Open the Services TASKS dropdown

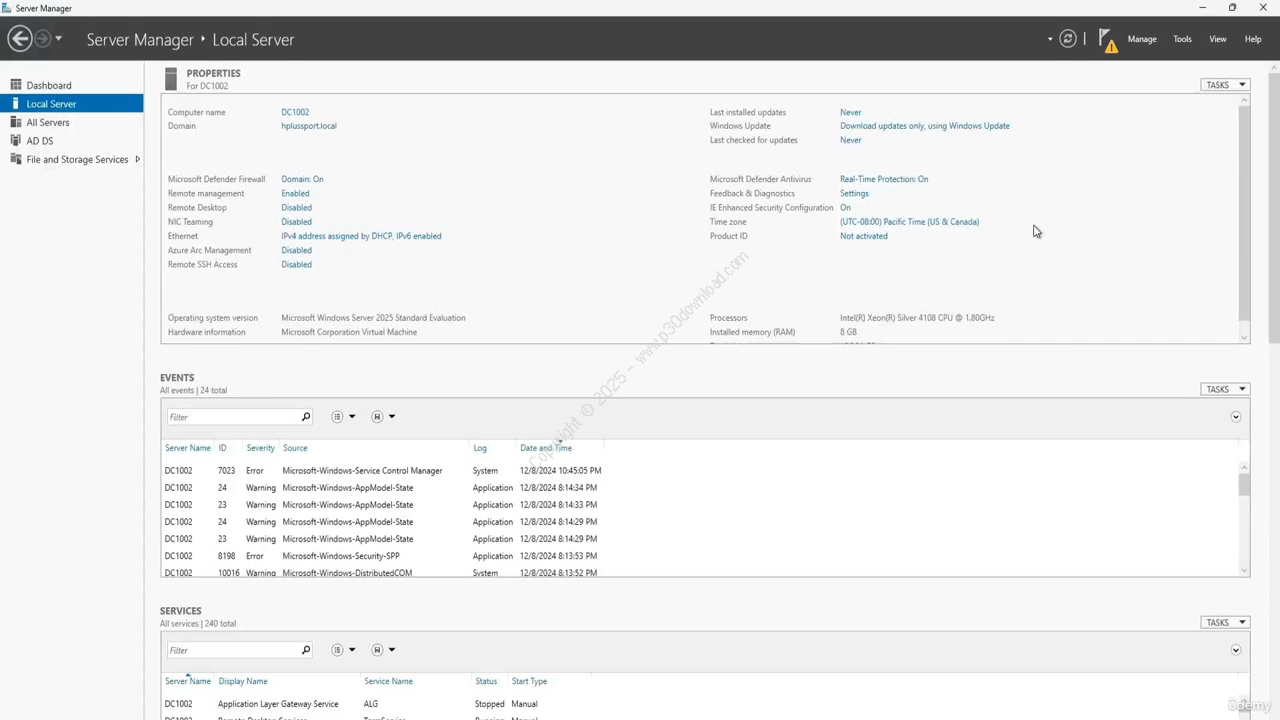coord(1225,622)
